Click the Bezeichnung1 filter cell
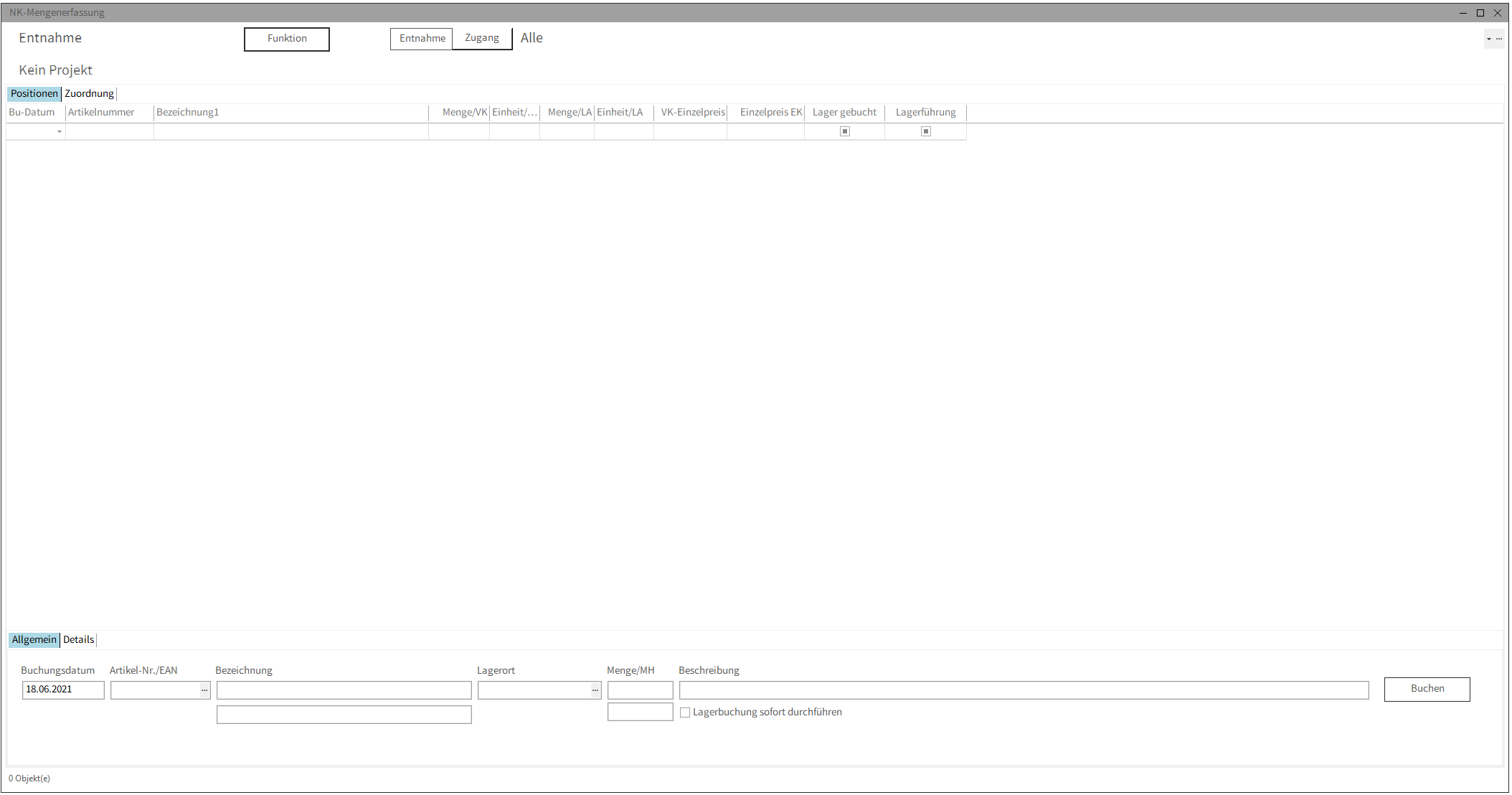 tap(291, 131)
